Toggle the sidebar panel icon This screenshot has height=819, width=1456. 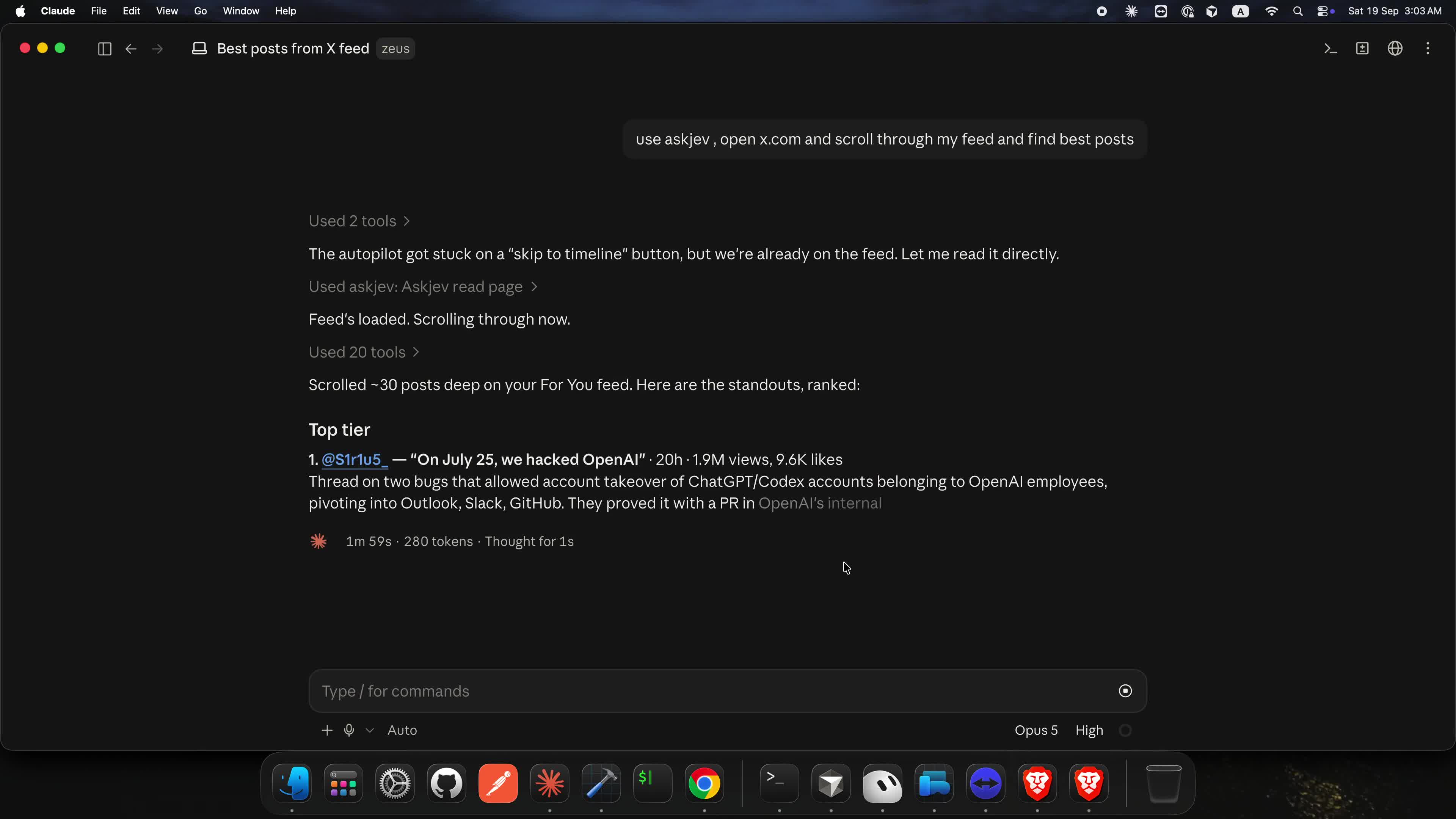pos(105,49)
